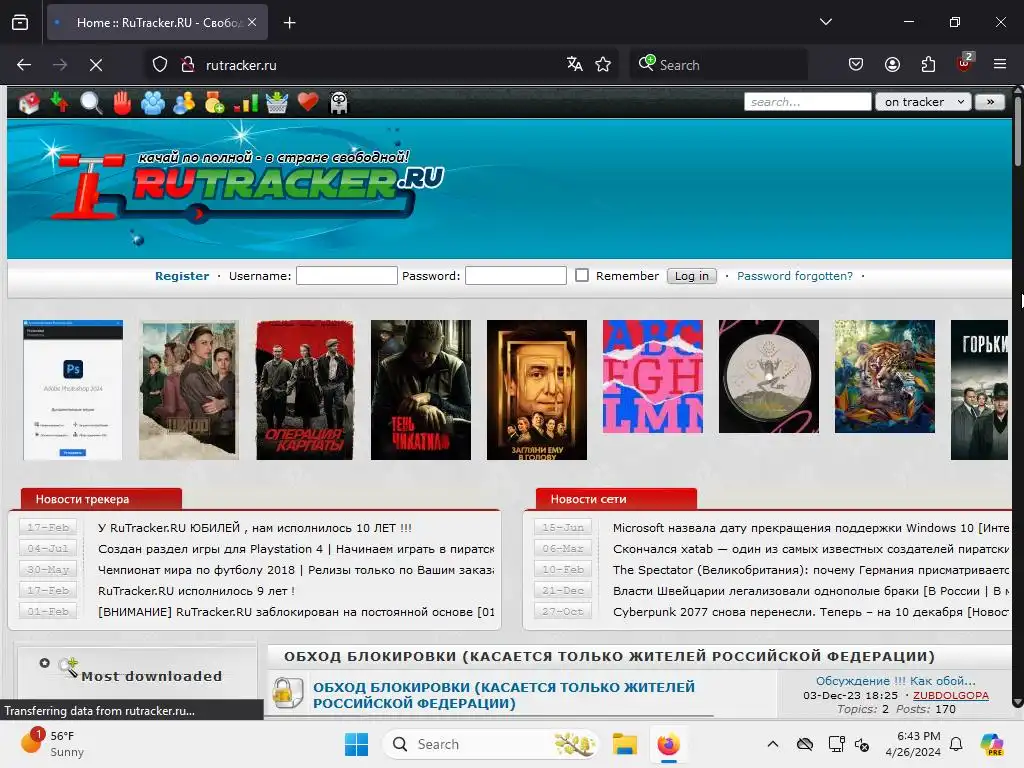Stop page loading with the X button
Image resolution: width=1024 pixels, height=768 pixels.
[96, 65]
